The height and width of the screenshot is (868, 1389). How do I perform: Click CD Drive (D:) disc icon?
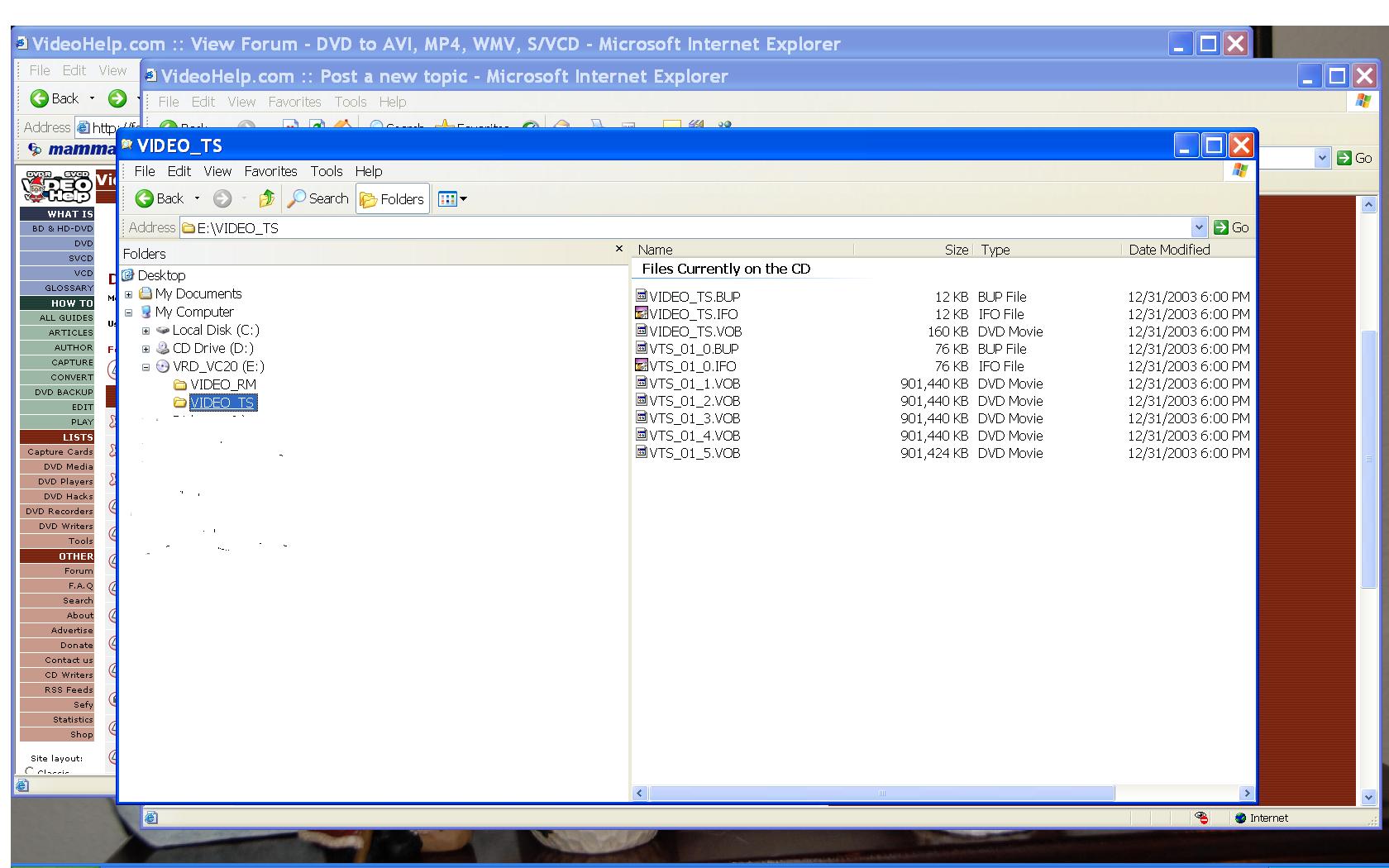tap(163, 348)
